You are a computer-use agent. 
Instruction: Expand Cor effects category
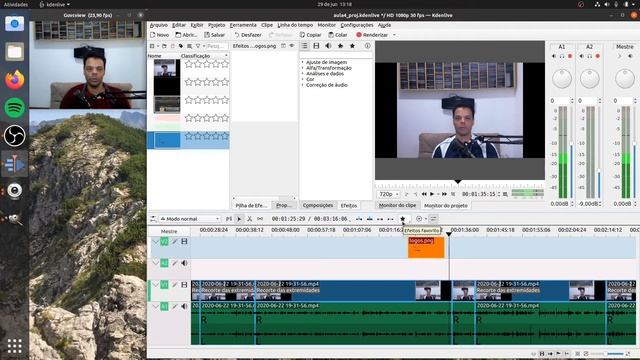point(303,79)
